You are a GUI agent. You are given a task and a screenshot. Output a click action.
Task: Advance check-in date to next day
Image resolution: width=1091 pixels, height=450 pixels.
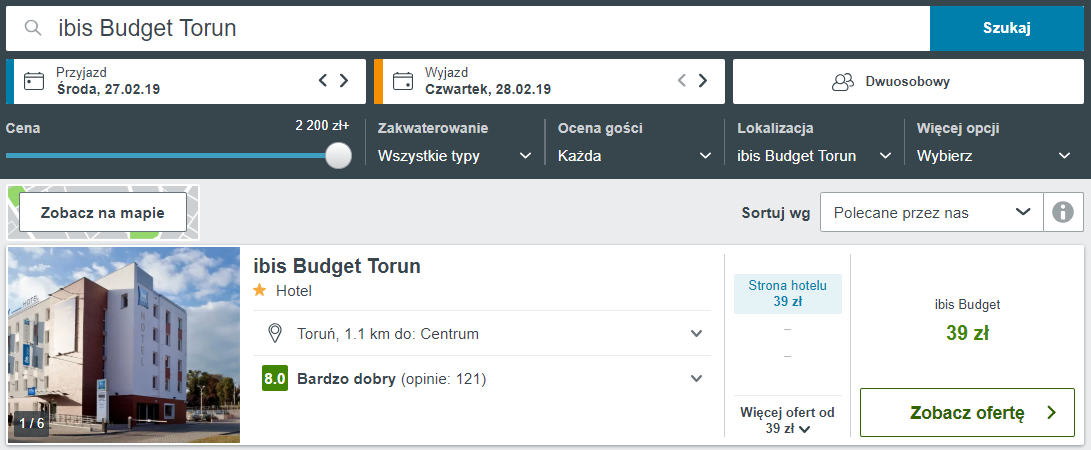pyautogui.click(x=344, y=81)
